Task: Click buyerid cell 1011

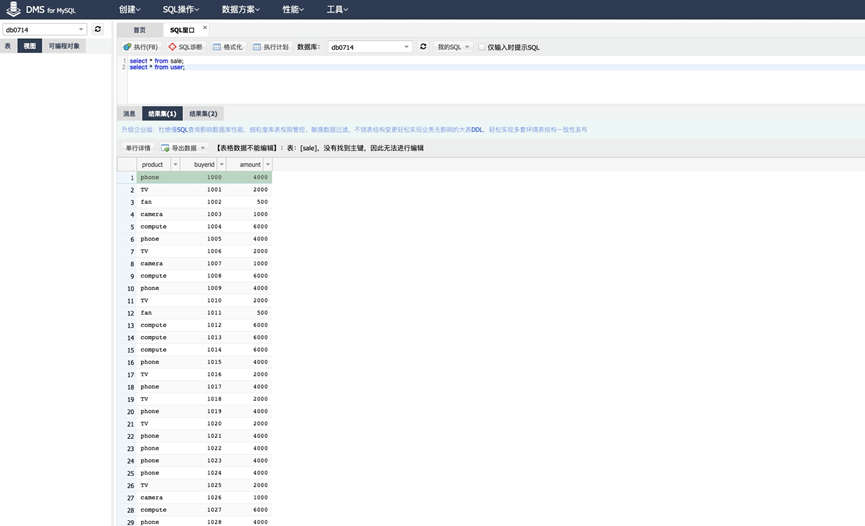Action: tap(203, 312)
